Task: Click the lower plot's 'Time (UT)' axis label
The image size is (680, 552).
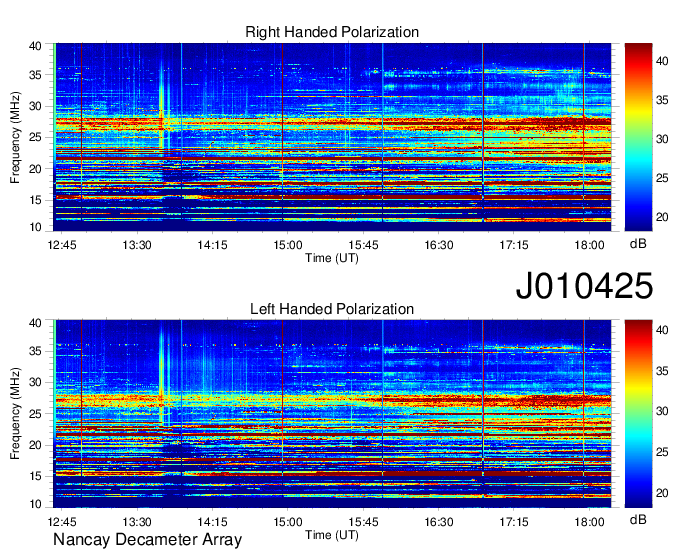Action: 332,535
